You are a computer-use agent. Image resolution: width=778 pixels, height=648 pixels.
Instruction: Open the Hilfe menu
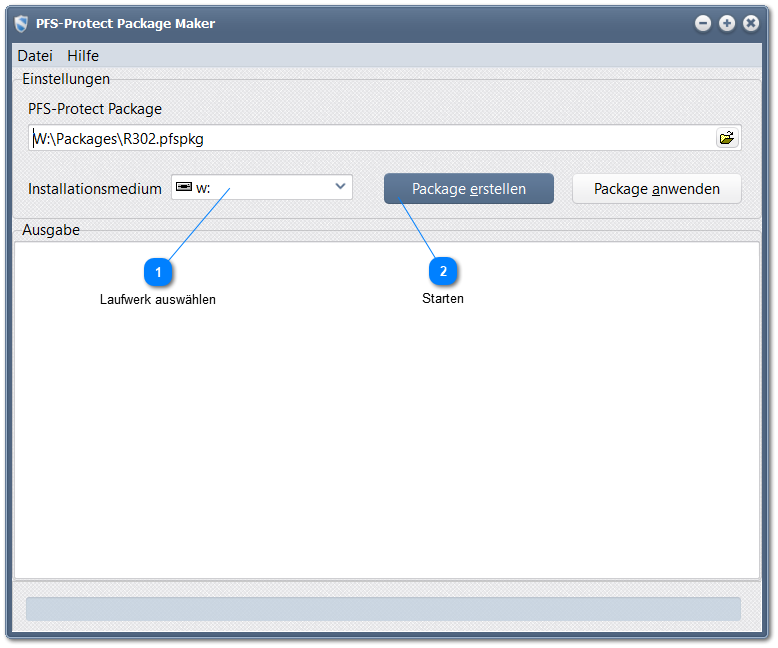coord(83,56)
